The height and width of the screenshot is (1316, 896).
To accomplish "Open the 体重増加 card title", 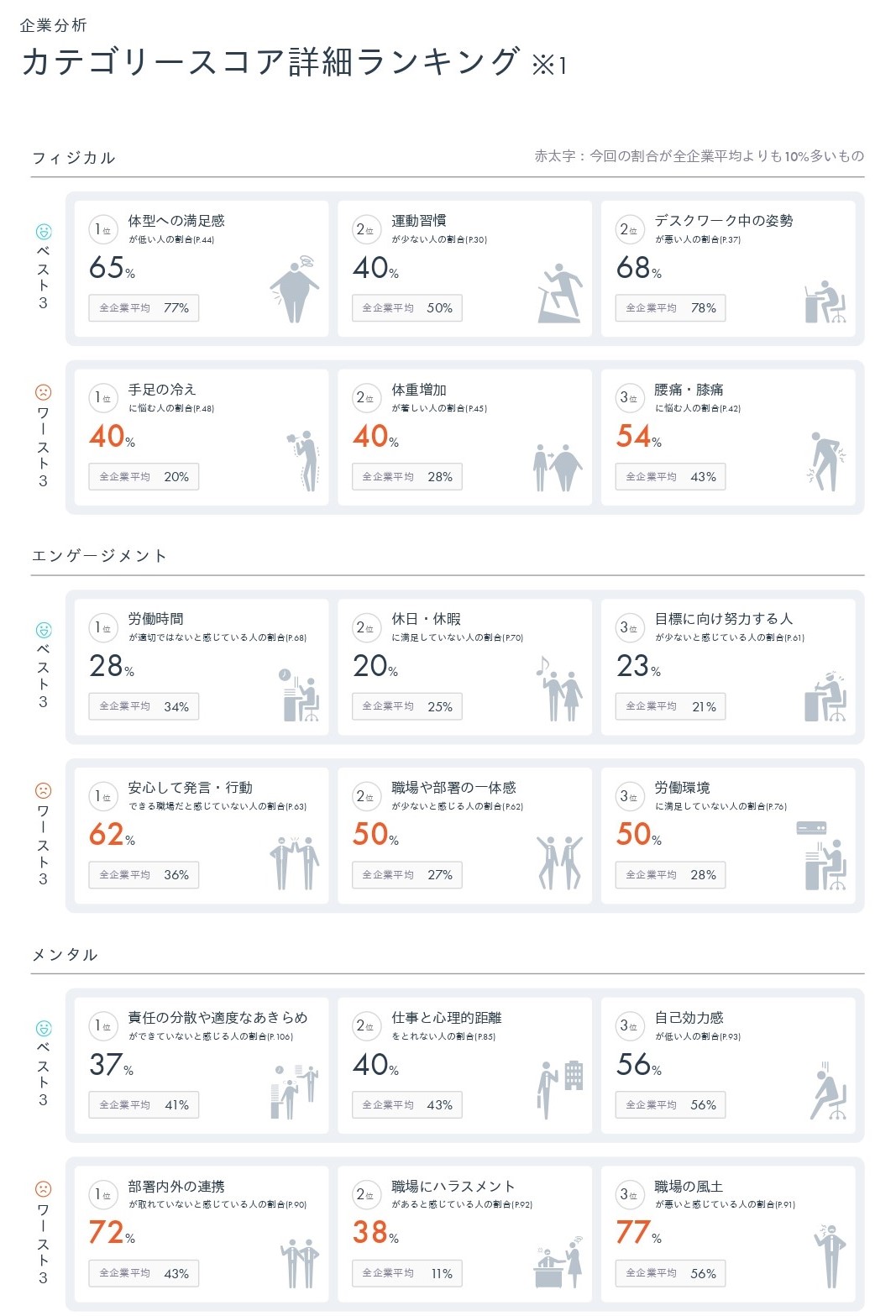I will 419,390.
